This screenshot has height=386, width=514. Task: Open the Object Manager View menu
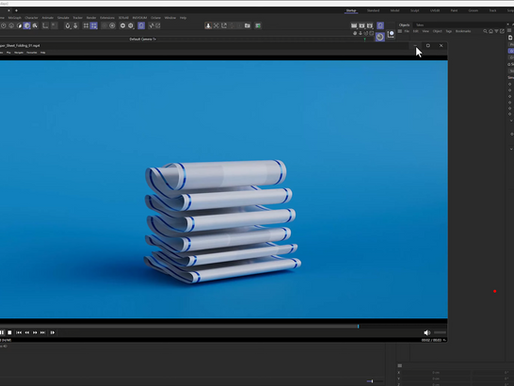426,31
